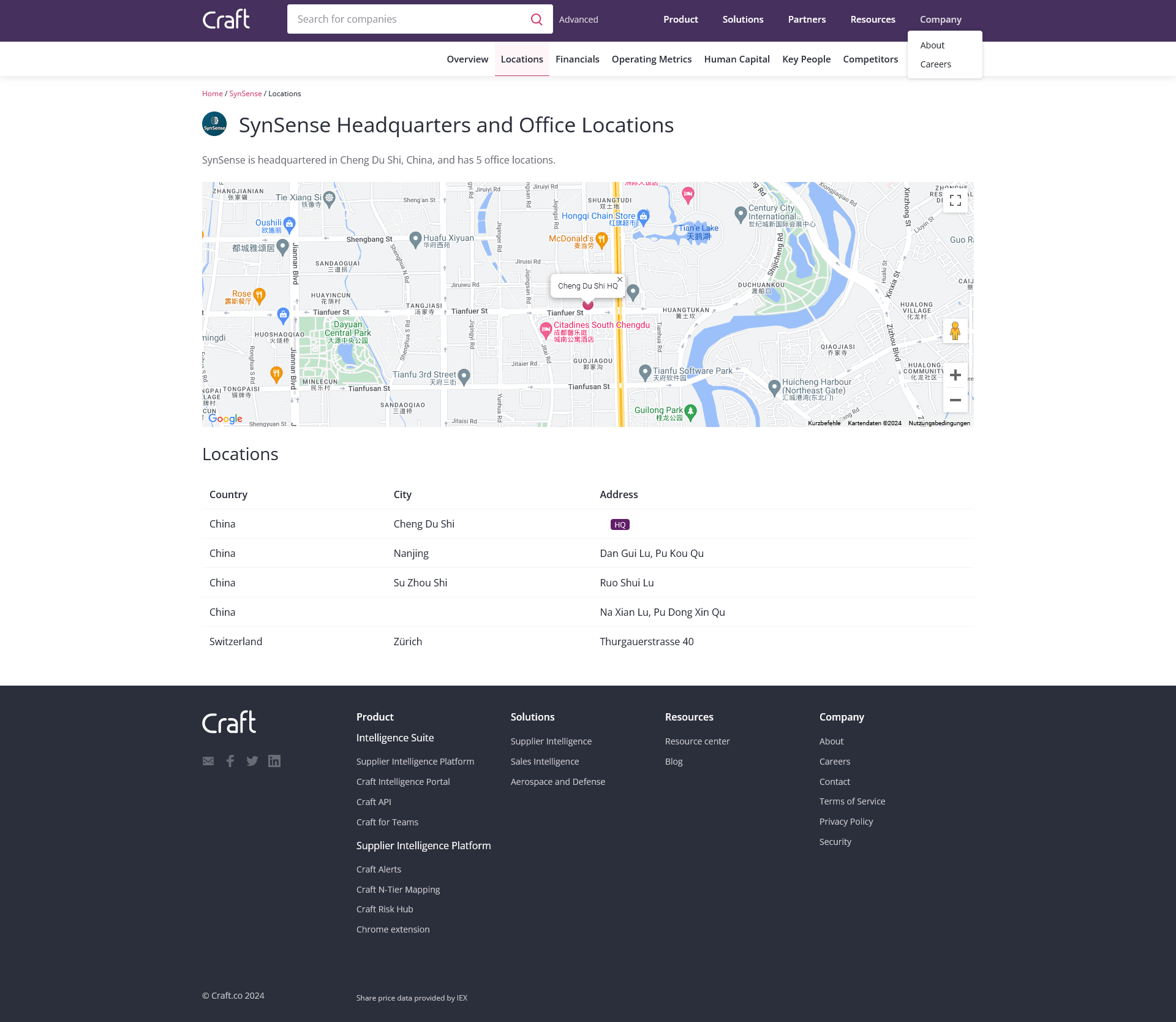Close the Cheng Du Shi HQ info popup
Viewport: 1176px width, 1022px height.
620,279
